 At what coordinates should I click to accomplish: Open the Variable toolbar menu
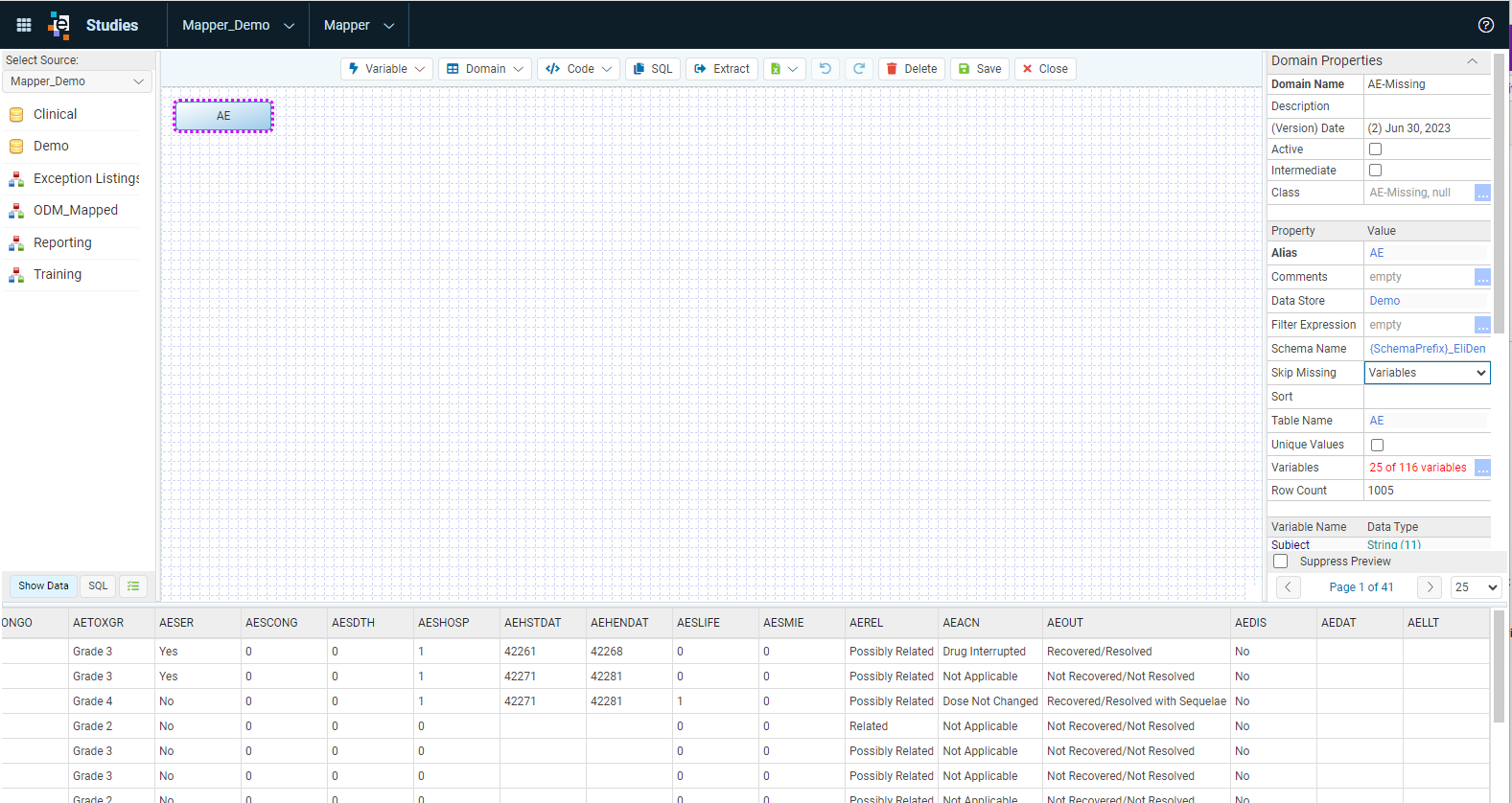tap(386, 69)
